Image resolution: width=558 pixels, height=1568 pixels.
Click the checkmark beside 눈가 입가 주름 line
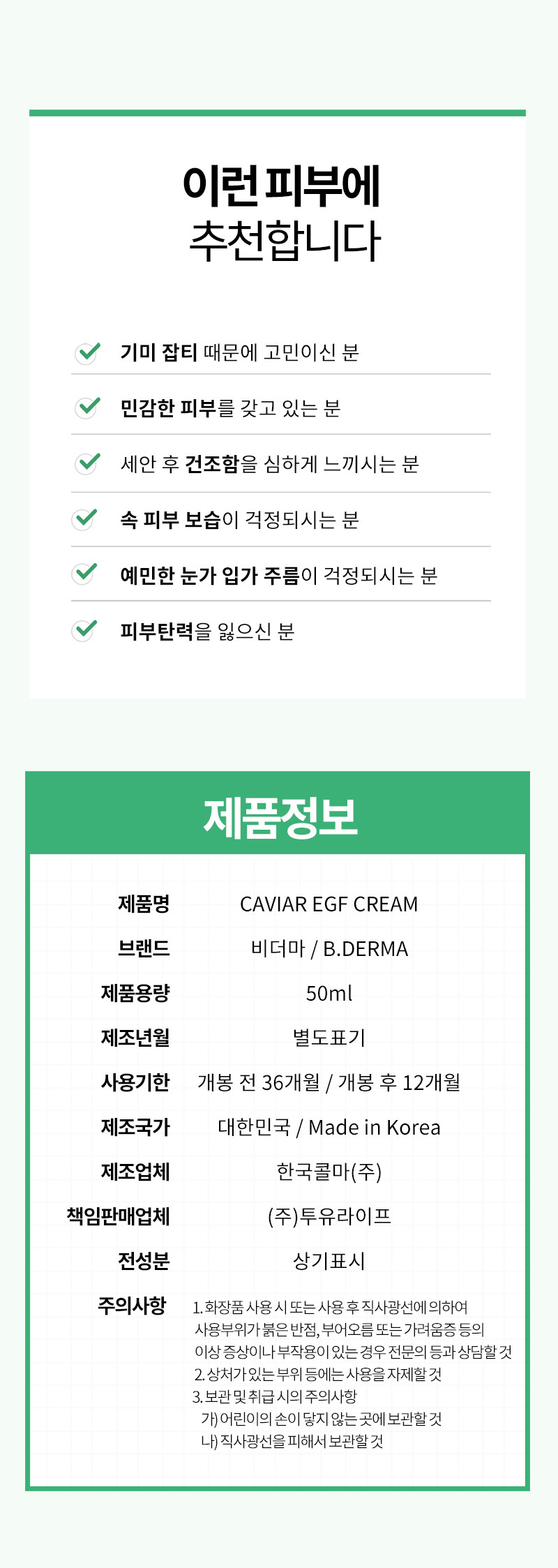pyautogui.click(x=84, y=574)
